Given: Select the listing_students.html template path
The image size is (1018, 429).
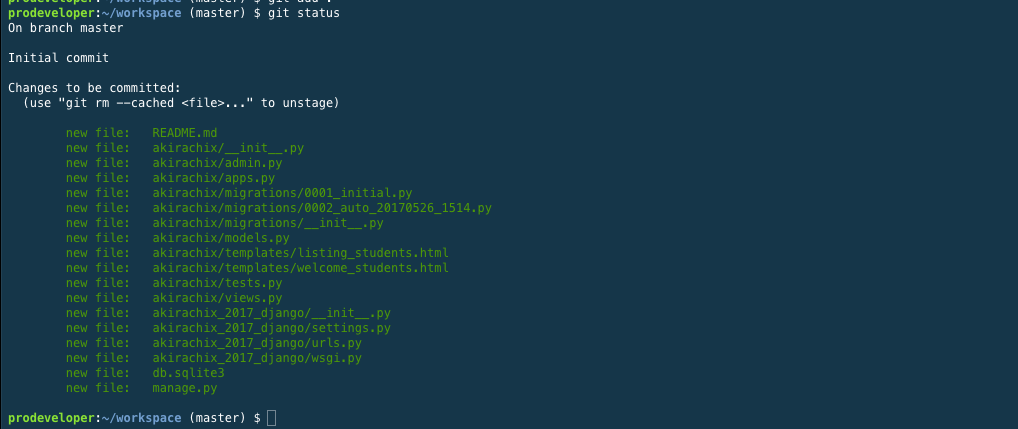Looking at the screenshot, I should [x=300, y=253].
